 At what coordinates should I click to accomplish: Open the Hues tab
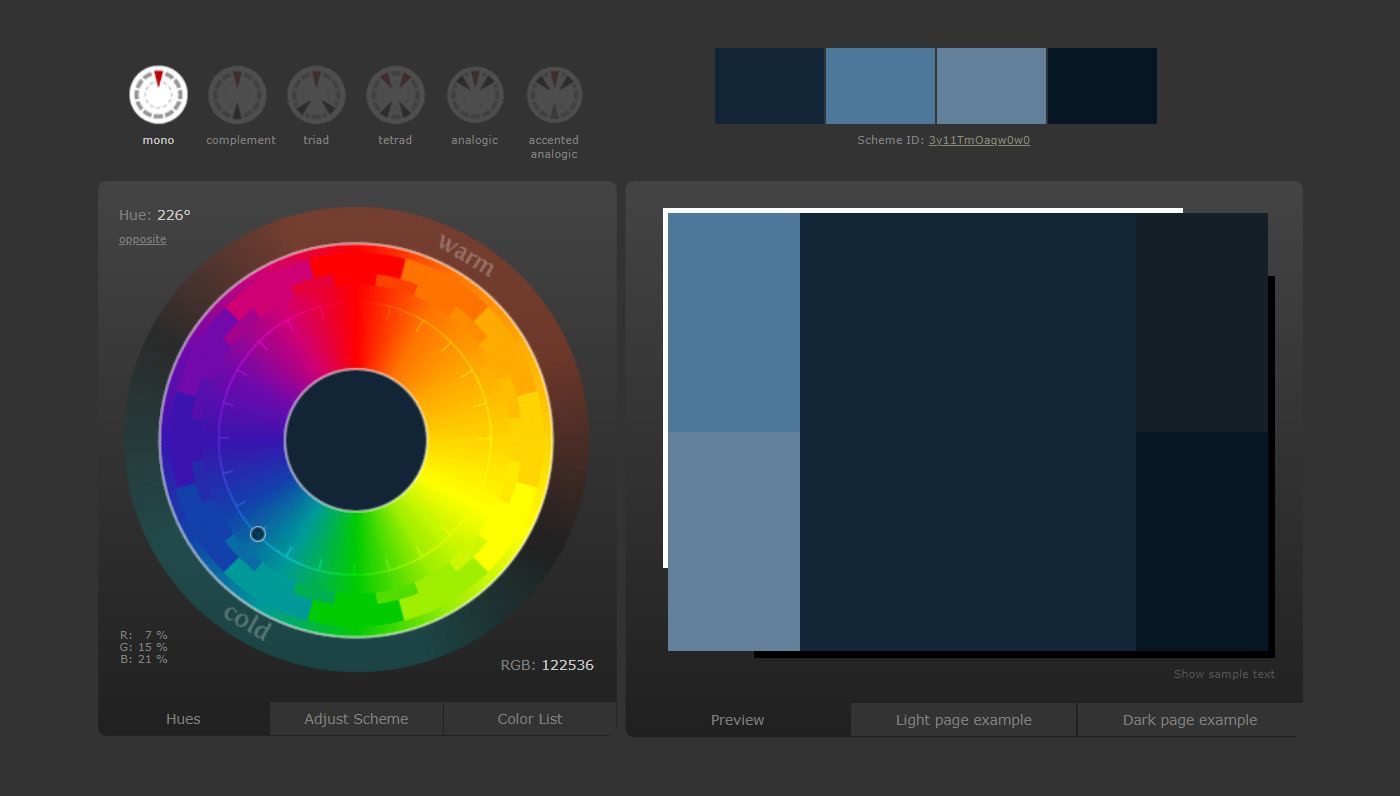[x=183, y=719]
